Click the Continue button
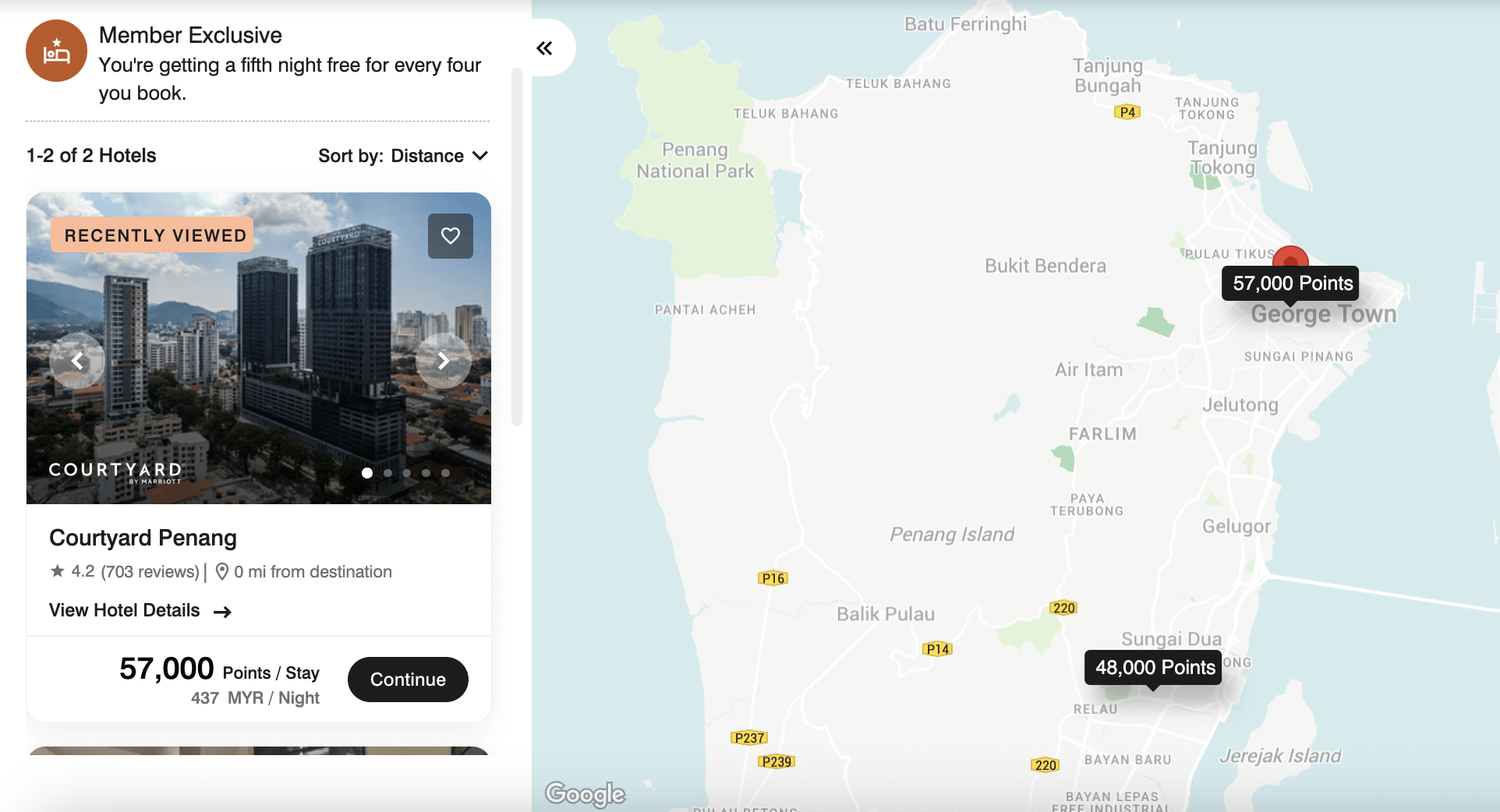The image size is (1500, 812). (408, 680)
